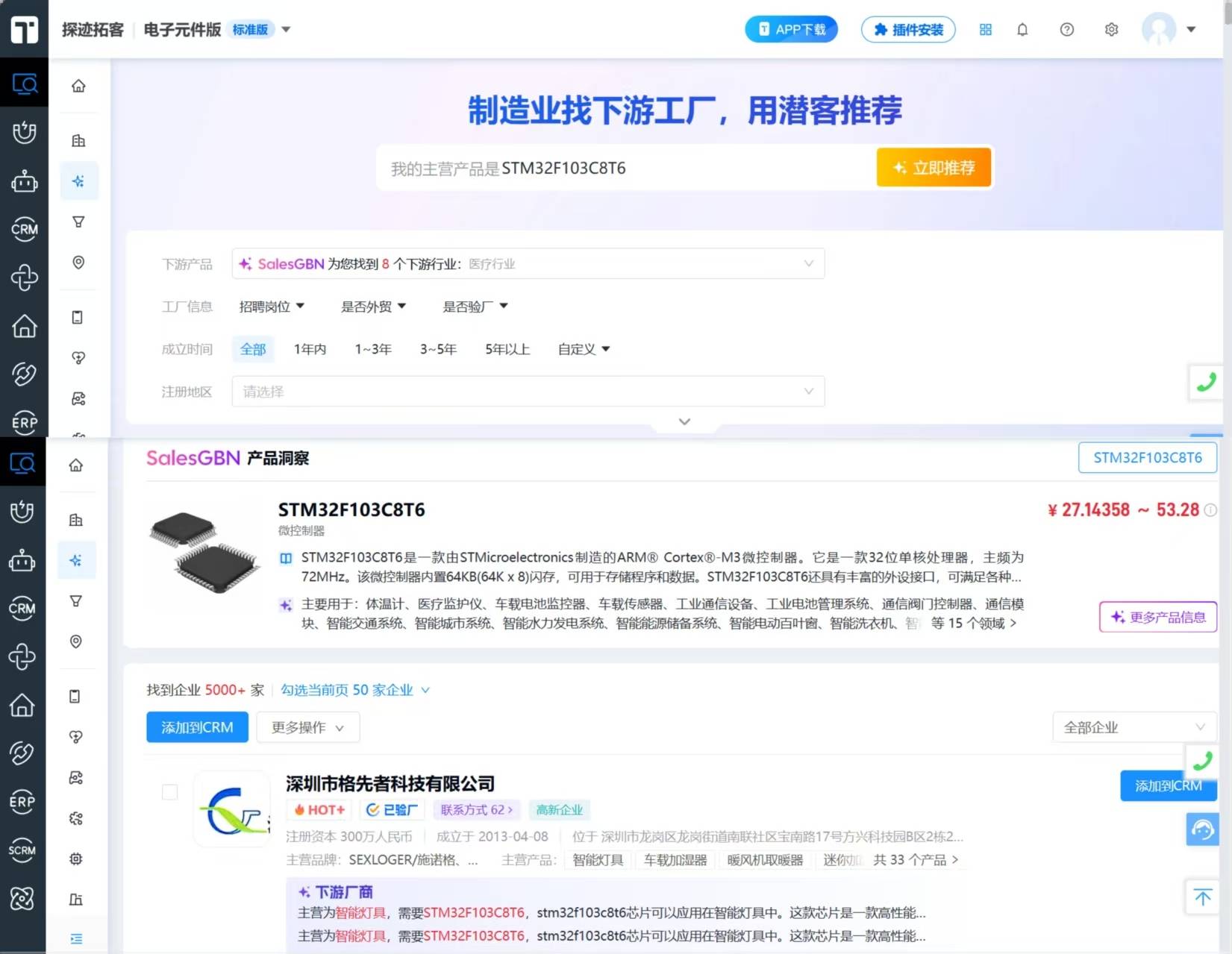Screen dimensions: 1232x954
Task: Click the location pin icon in the upper white sidebar
Action: 78,262
